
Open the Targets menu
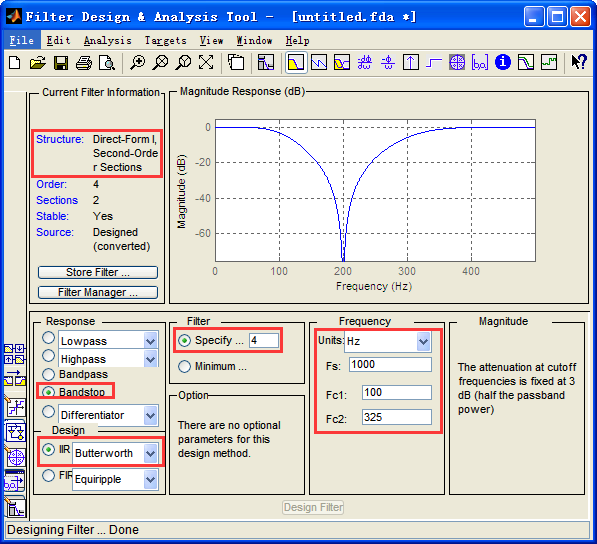[165, 40]
